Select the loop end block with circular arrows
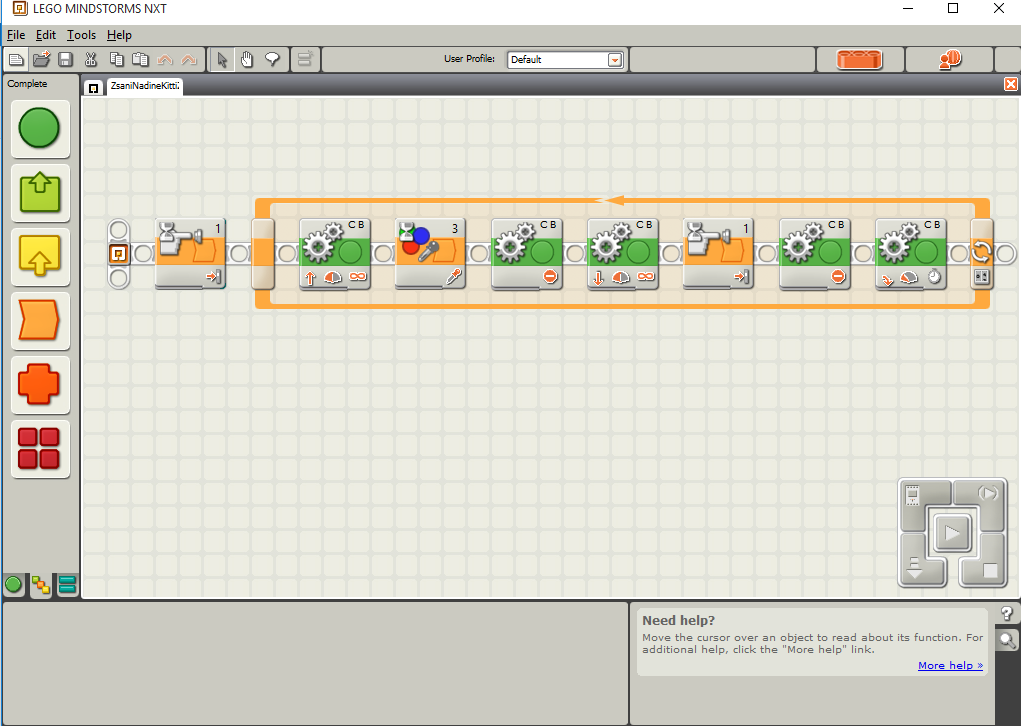This screenshot has height=726, width=1021. tap(981, 253)
